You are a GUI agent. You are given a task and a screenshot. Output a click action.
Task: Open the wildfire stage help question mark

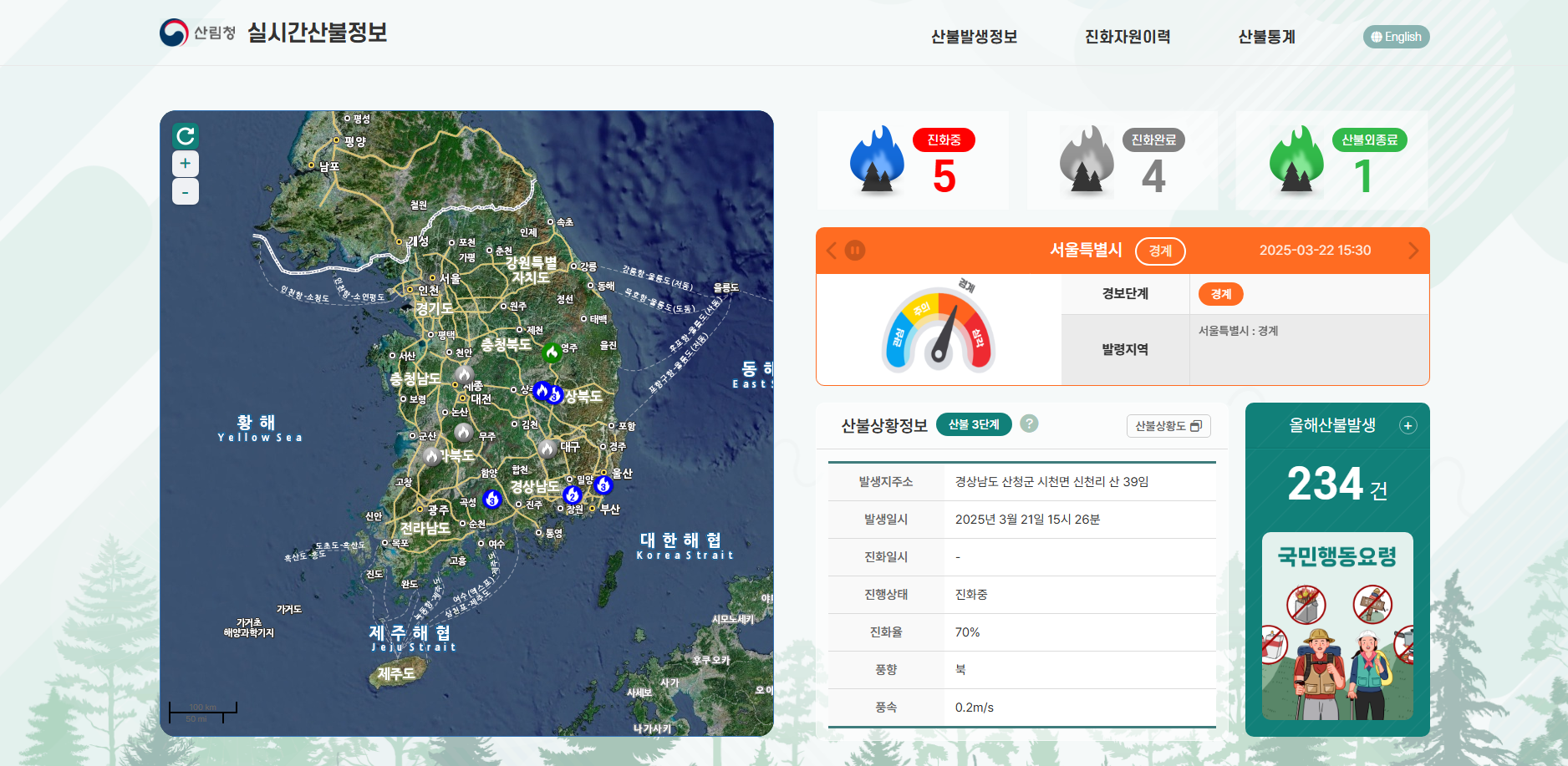[1030, 424]
